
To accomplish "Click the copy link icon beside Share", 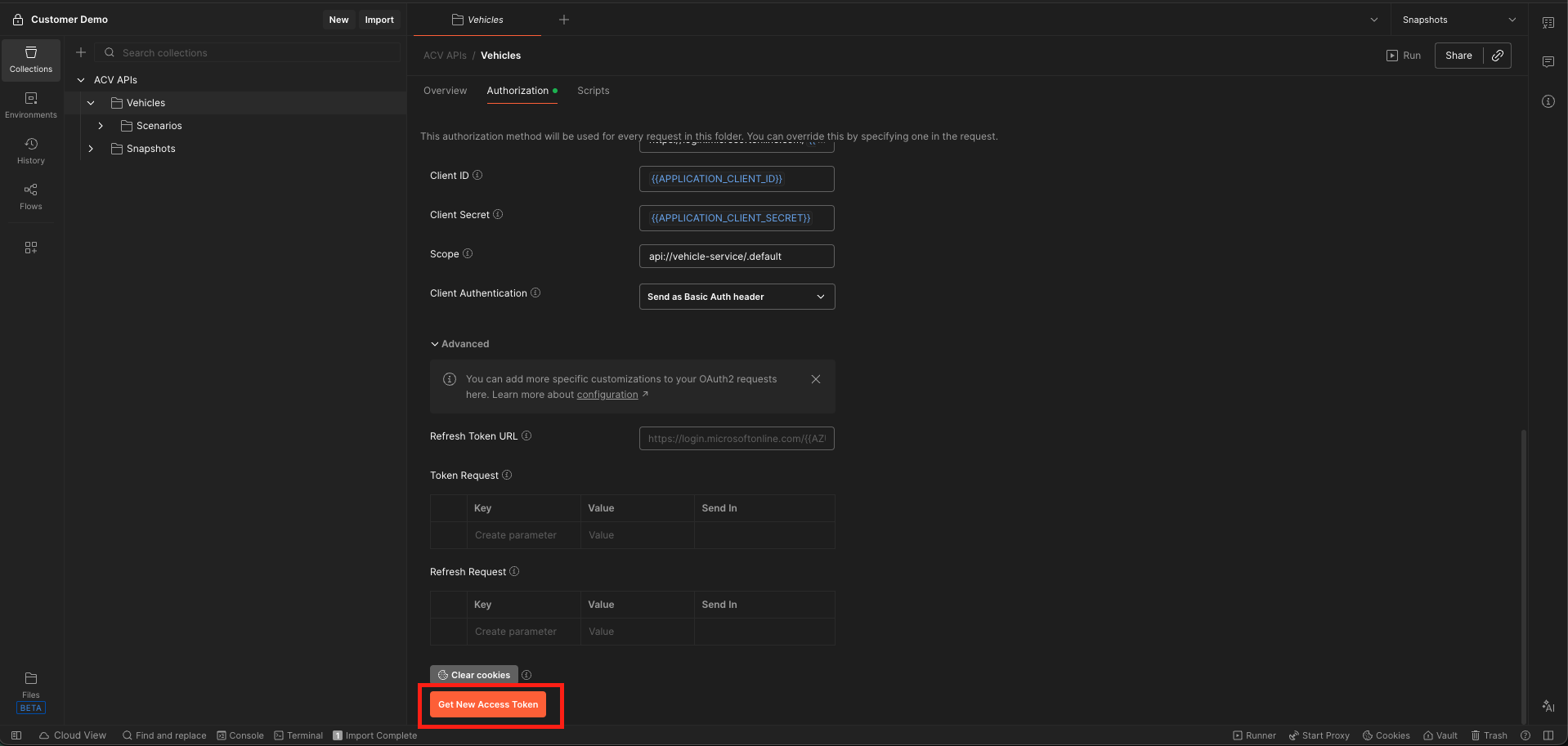I will point(1497,56).
